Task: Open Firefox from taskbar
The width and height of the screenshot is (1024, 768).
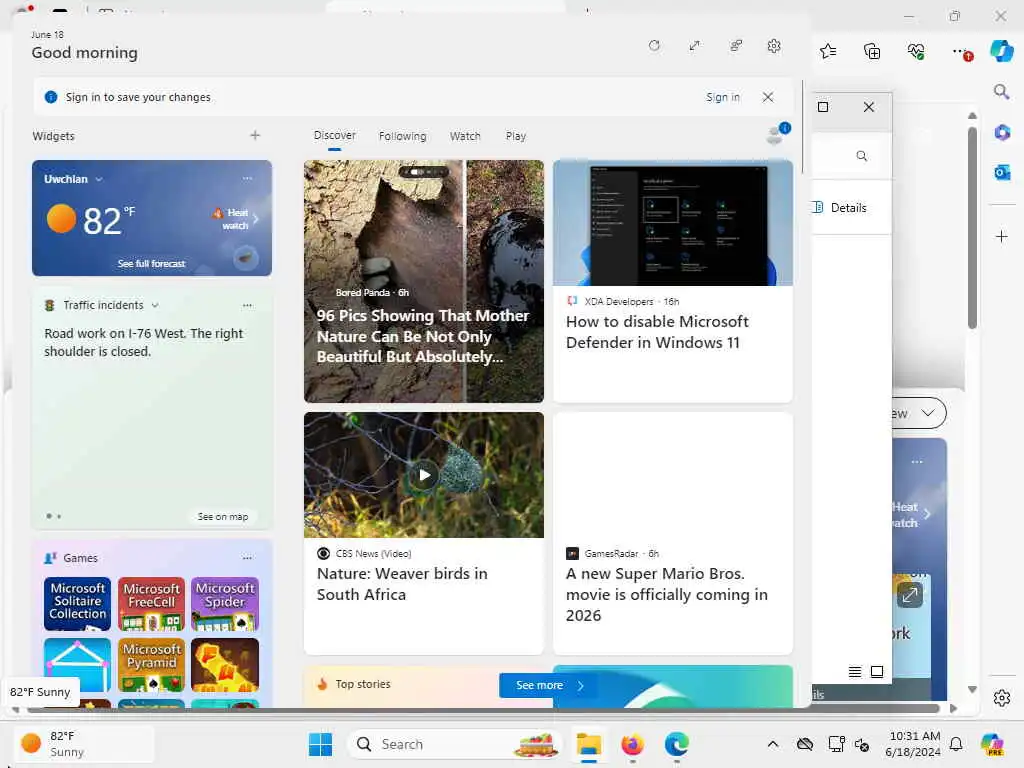Action: [632, 744]
